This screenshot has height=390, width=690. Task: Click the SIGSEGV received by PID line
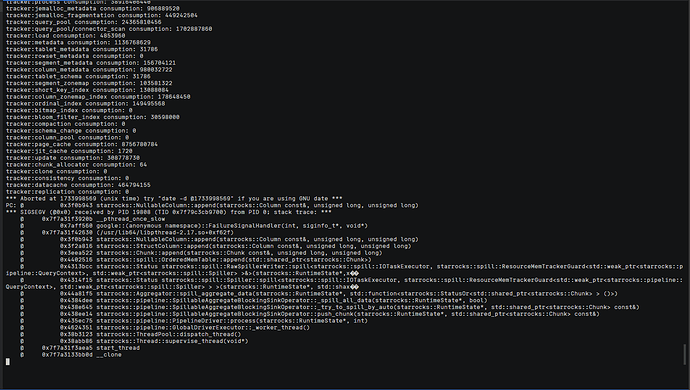169,212
